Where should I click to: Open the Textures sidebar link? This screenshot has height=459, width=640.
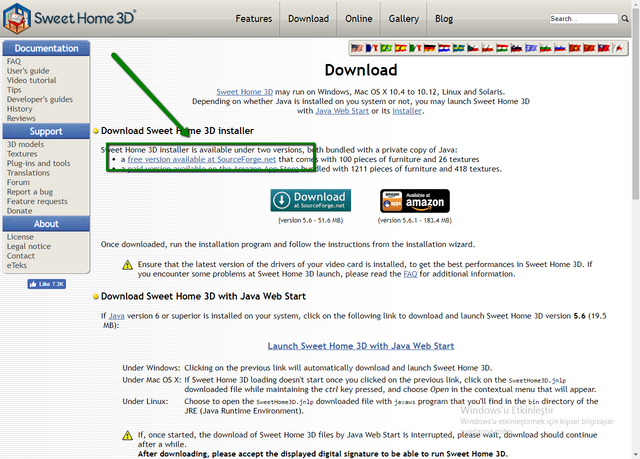coord(22,154)
